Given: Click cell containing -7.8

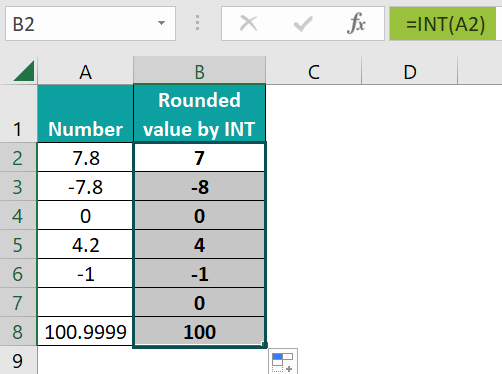Looking at the screenshot, I should click(x=85, y=186).
